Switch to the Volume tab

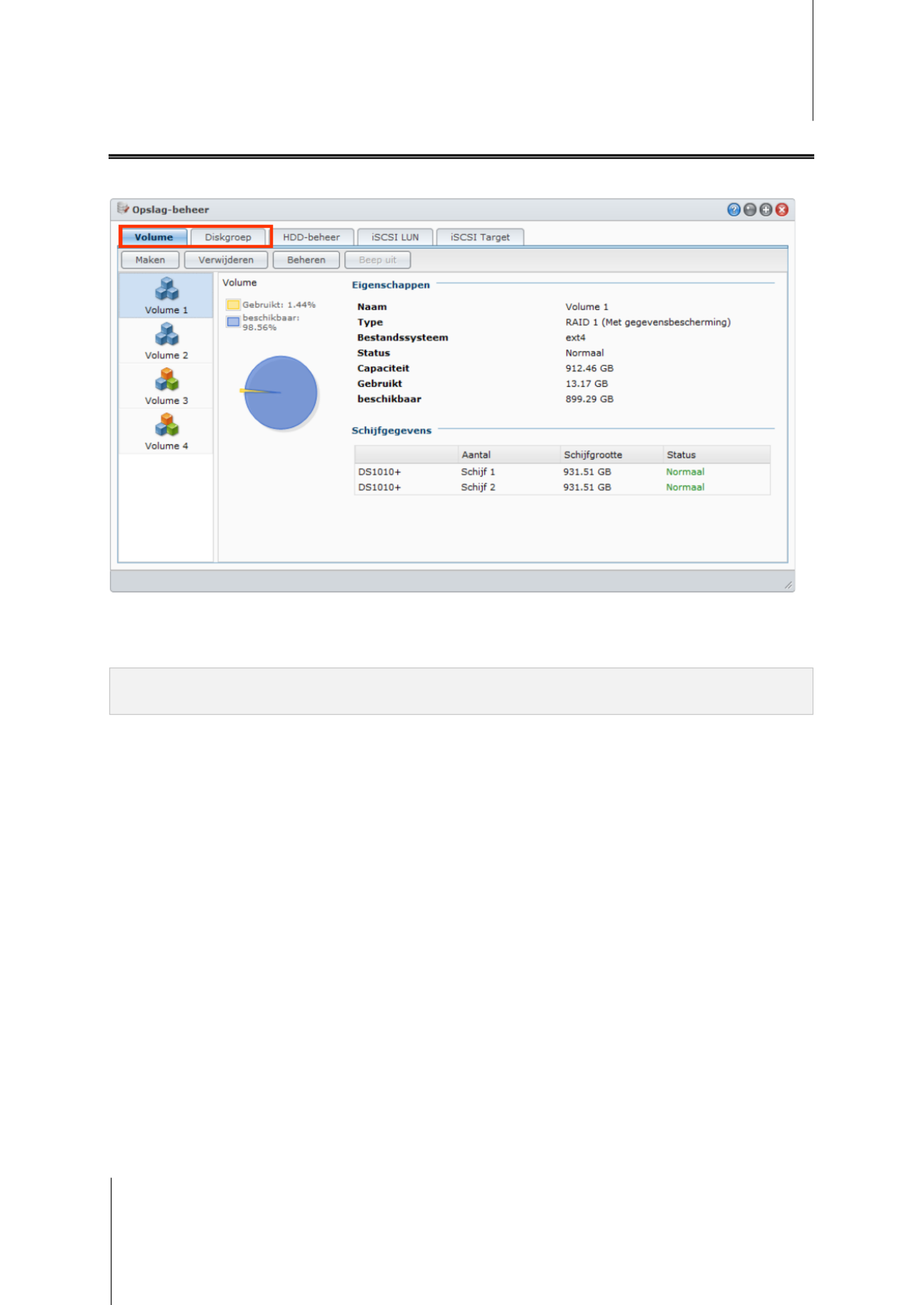click(x=154, y=237)
